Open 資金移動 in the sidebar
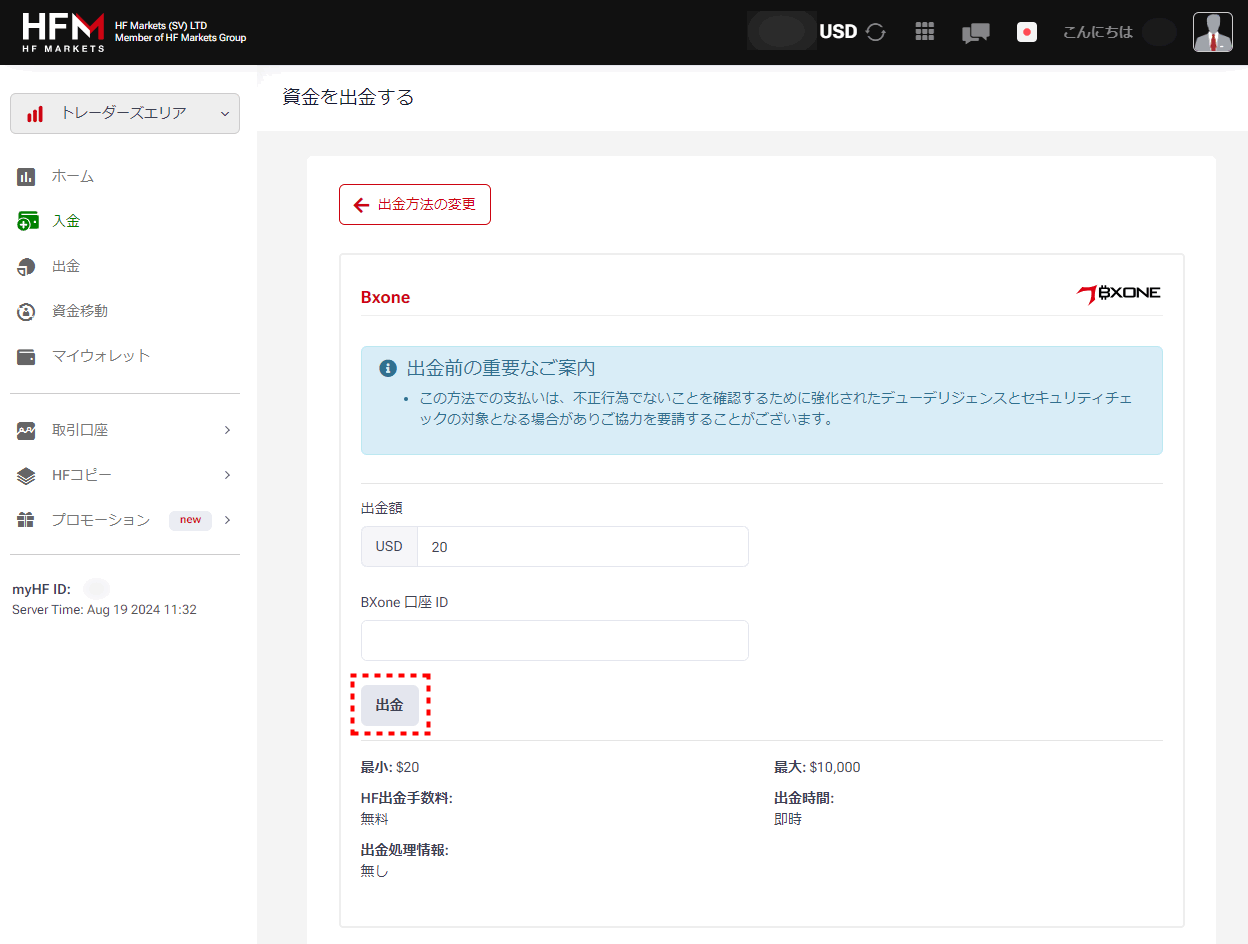 (80, 311)
